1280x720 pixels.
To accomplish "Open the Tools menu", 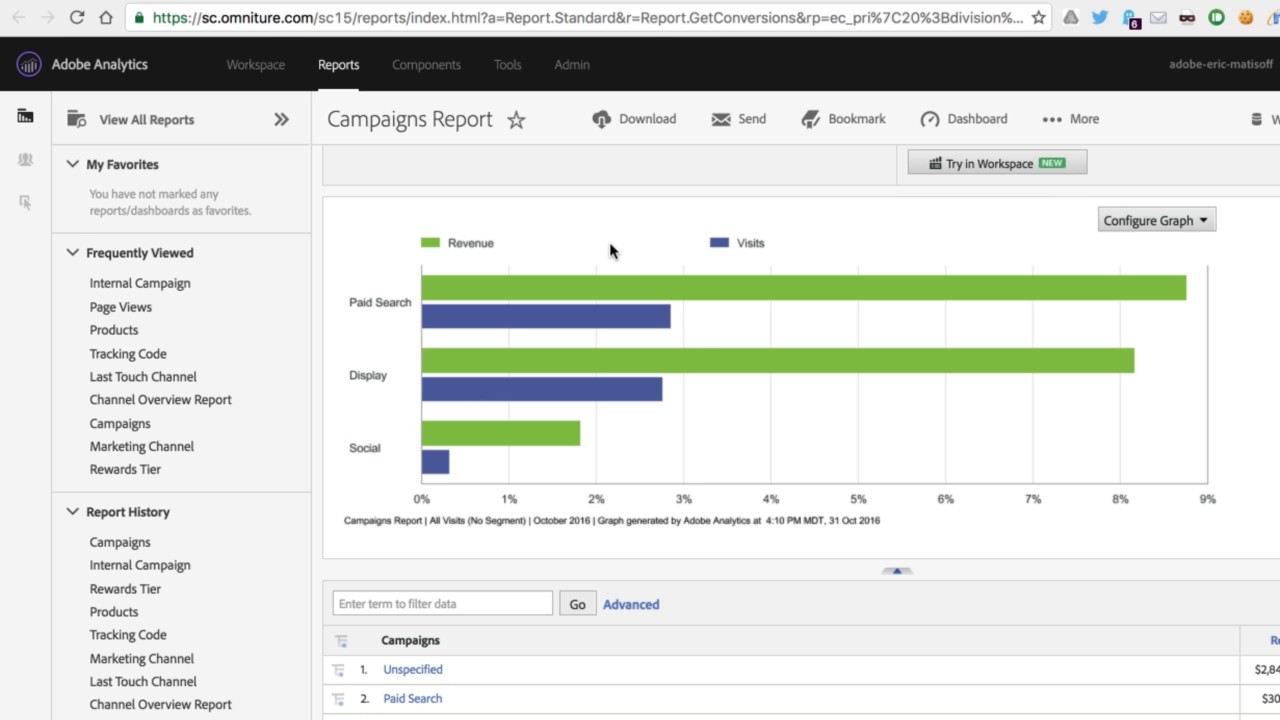I will coord(507,64).
